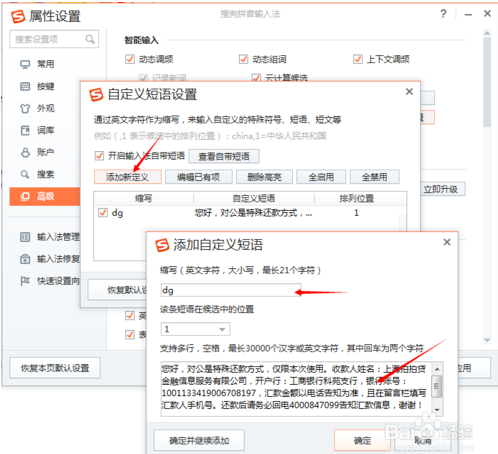Click the 账户 person icon
Screen dimensions: 498x454
(x=25, y=153)
